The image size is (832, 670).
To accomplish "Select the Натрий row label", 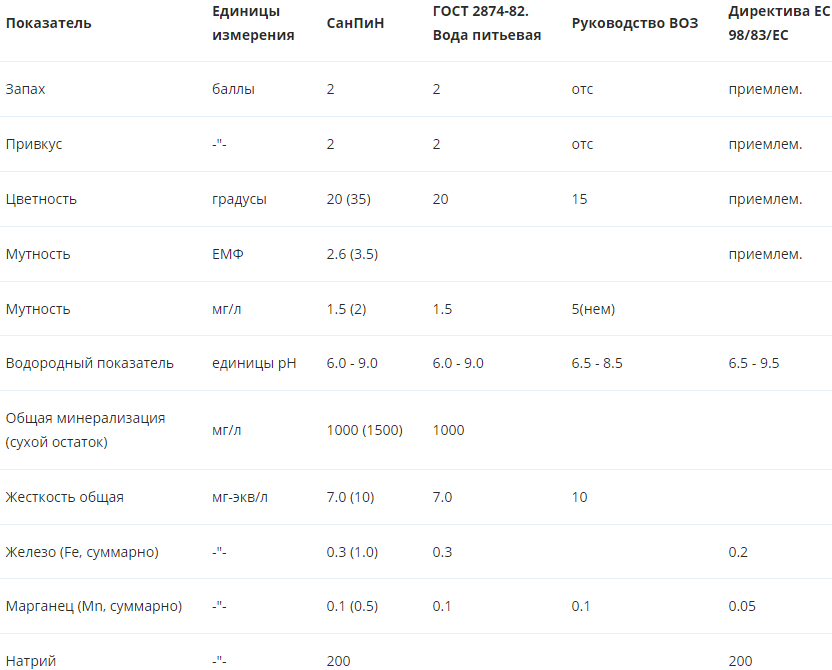I will click(31, 662).
